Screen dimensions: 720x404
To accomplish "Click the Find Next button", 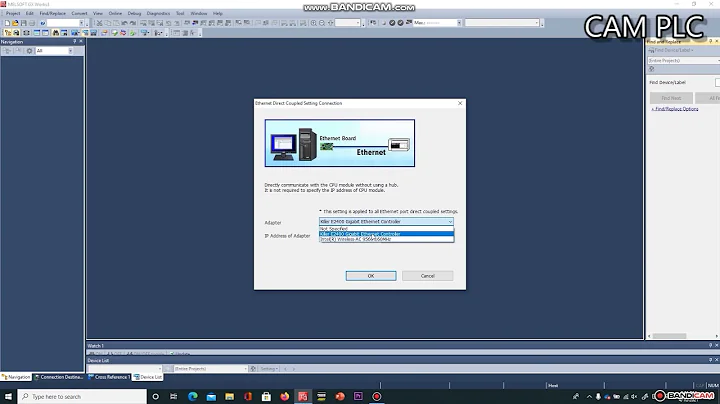I will click(x=671, y=98).
